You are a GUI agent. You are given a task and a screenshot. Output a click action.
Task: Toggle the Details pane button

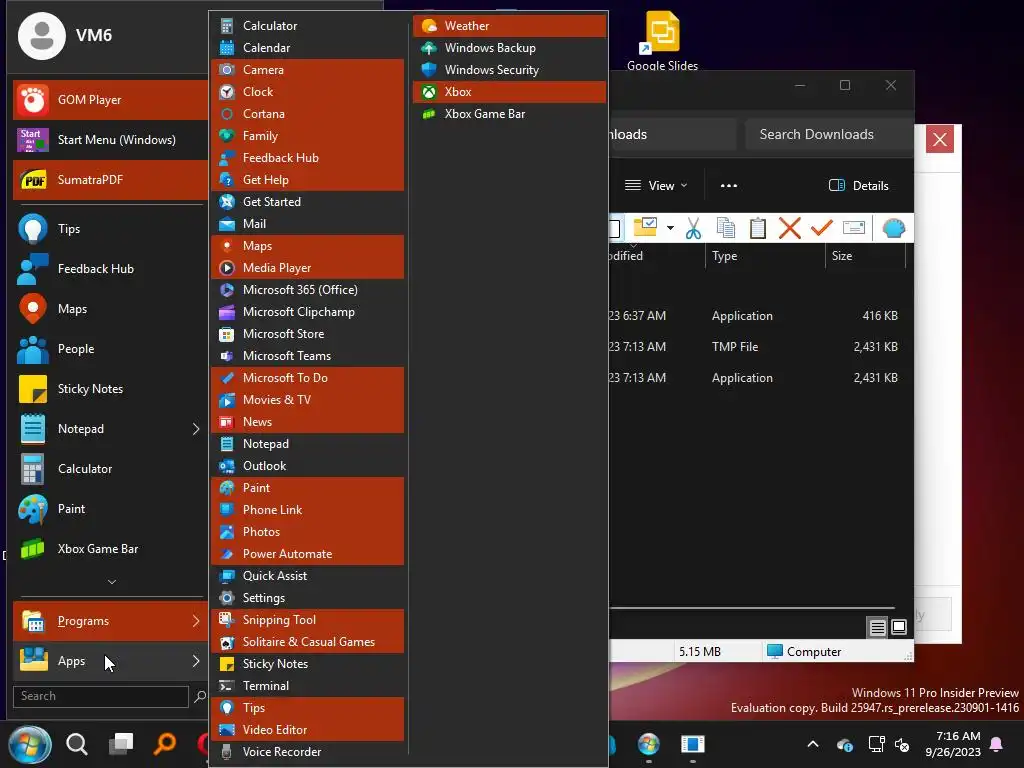pos(858,185)
